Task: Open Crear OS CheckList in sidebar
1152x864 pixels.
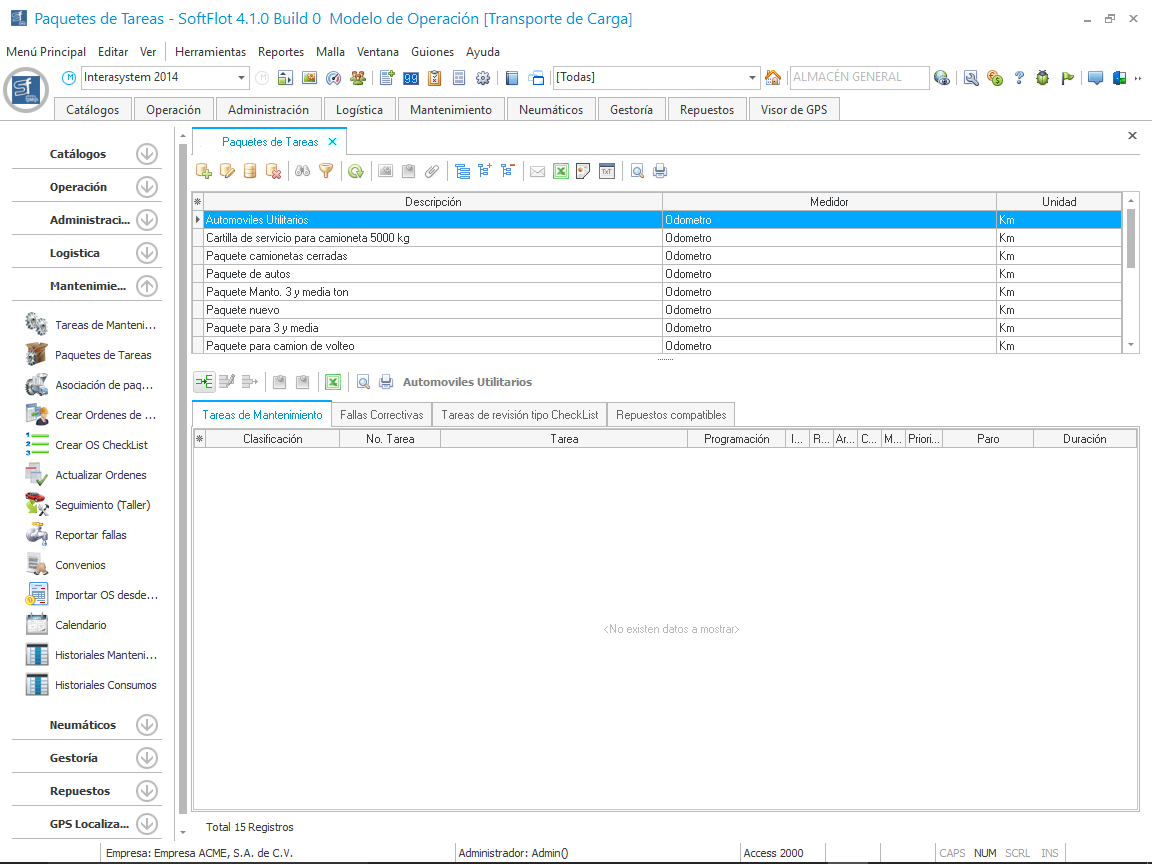Action: point(101,445)
